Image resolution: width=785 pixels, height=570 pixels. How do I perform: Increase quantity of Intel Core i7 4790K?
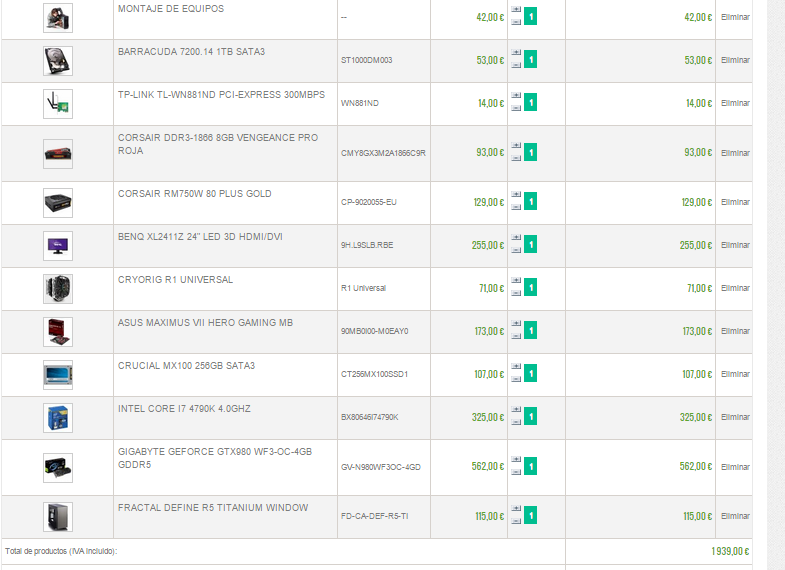pyautogui.click(x=516, y=410)
